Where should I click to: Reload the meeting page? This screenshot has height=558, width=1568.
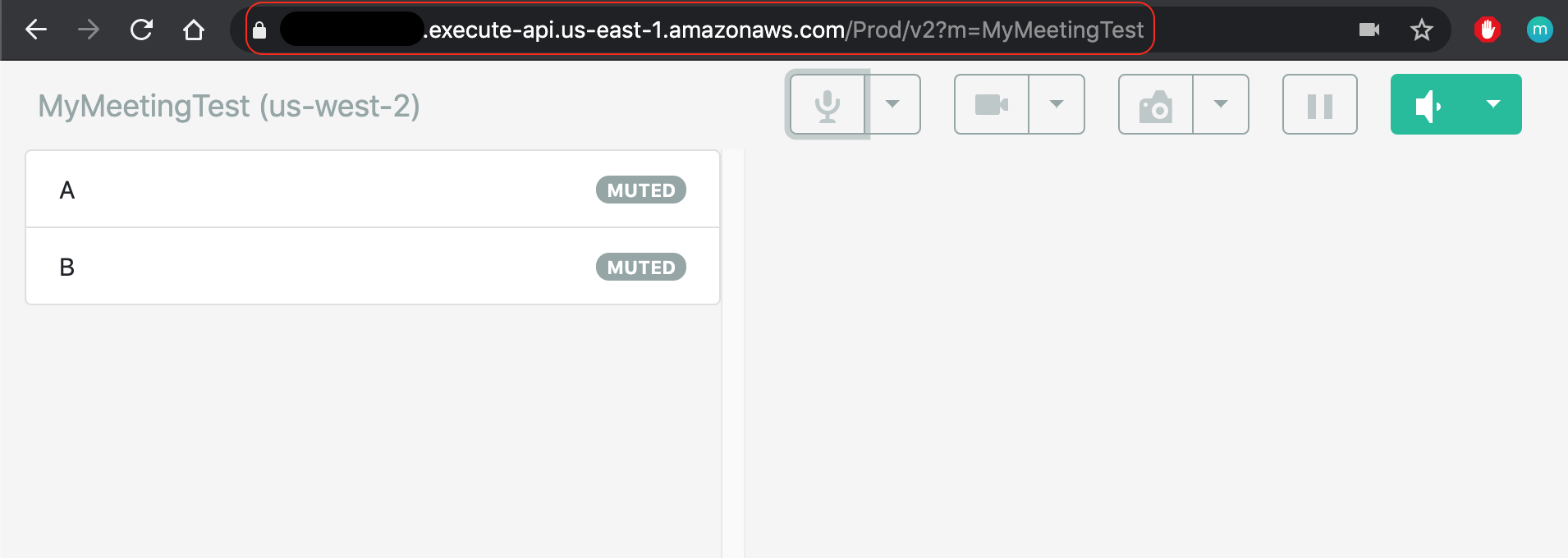(141, 29)
